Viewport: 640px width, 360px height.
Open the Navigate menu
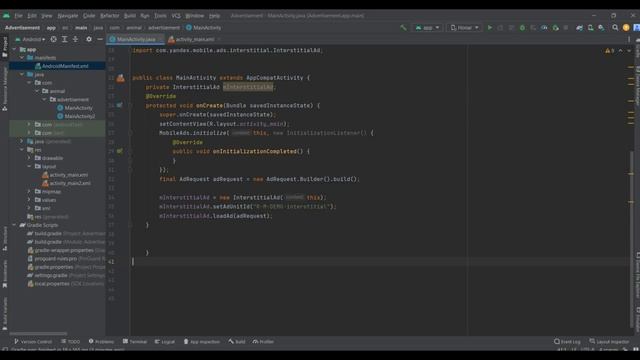[68, 16]
